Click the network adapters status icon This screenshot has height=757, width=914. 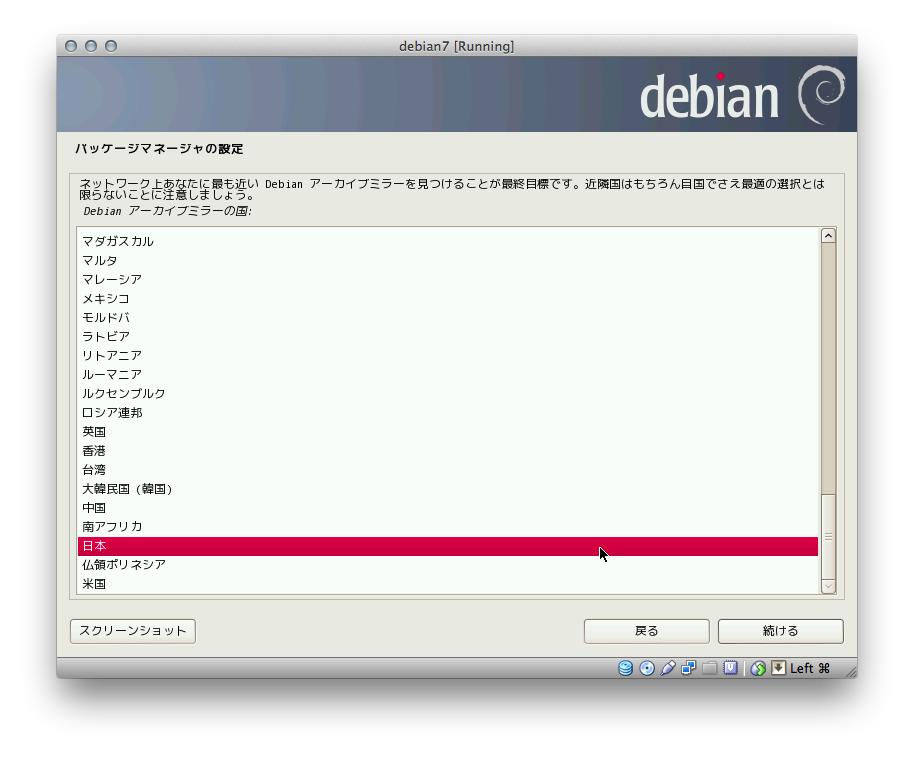coord(689,668)
